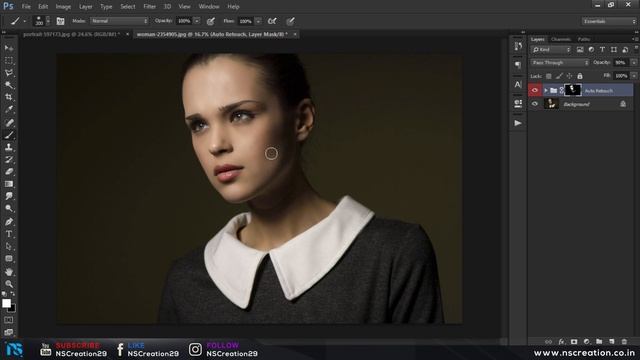The image size is (640, 360).
Task: Open the Essentials workspace dropdown
Action: coord(609,21)
